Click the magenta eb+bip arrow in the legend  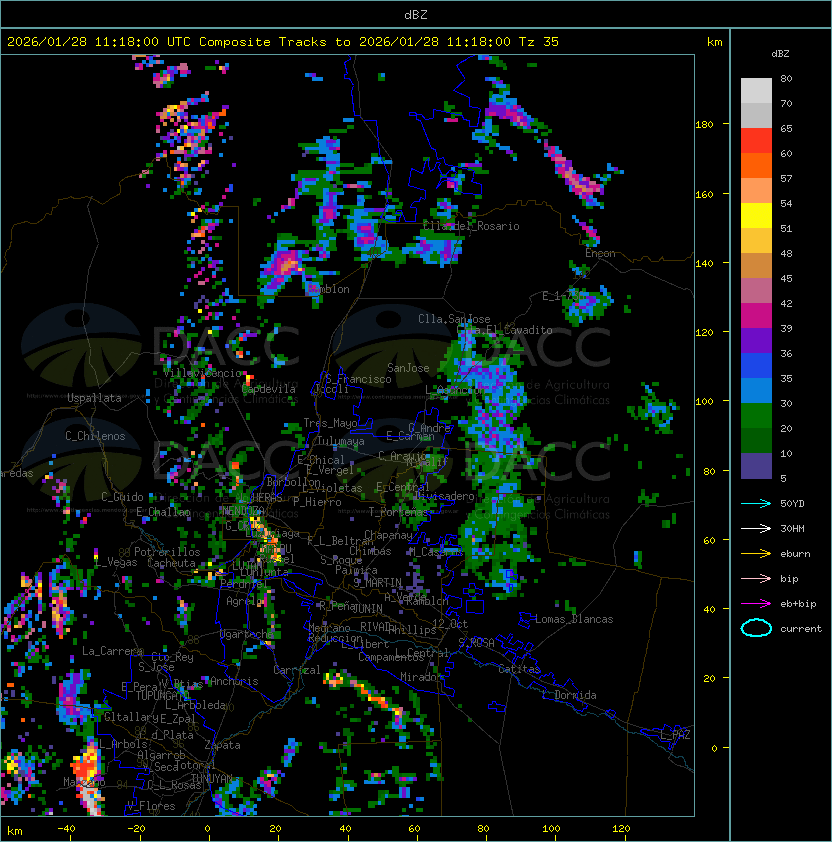(x=756, y=604)
